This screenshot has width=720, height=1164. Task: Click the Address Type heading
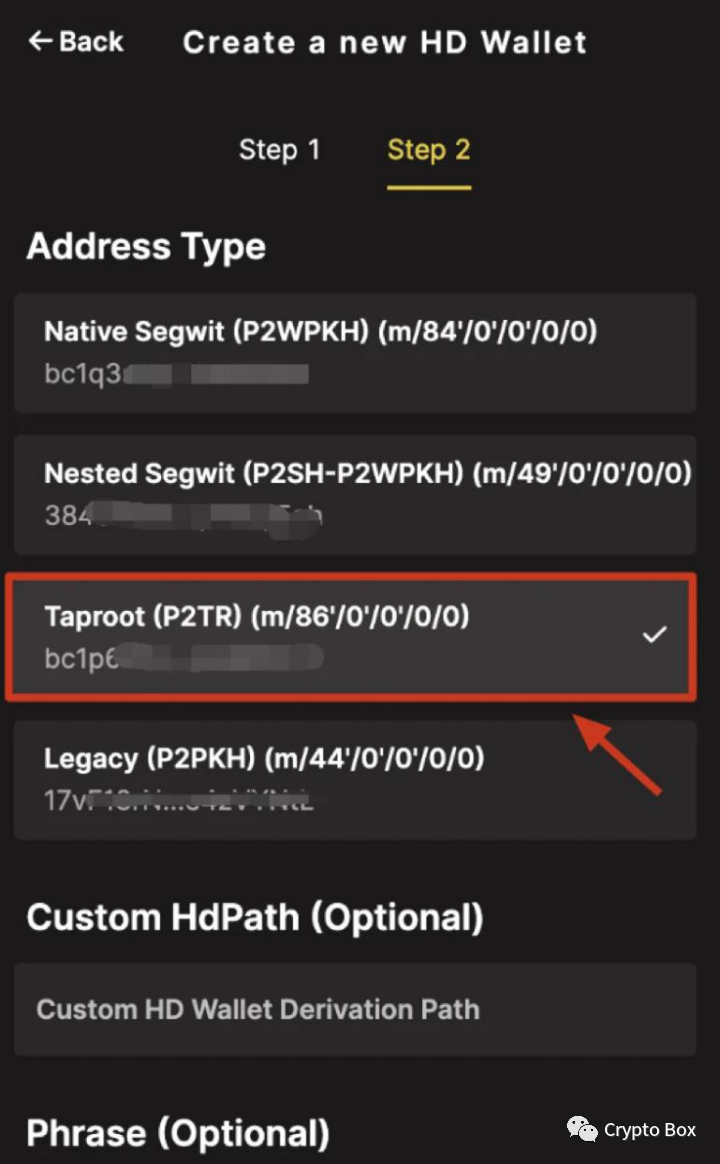pyautogui.click(x=146, y=246)
